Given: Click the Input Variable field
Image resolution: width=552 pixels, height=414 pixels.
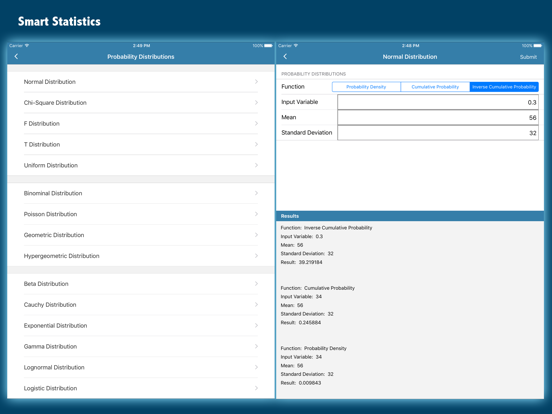Looking at the screenshot, I should (438, 102).
